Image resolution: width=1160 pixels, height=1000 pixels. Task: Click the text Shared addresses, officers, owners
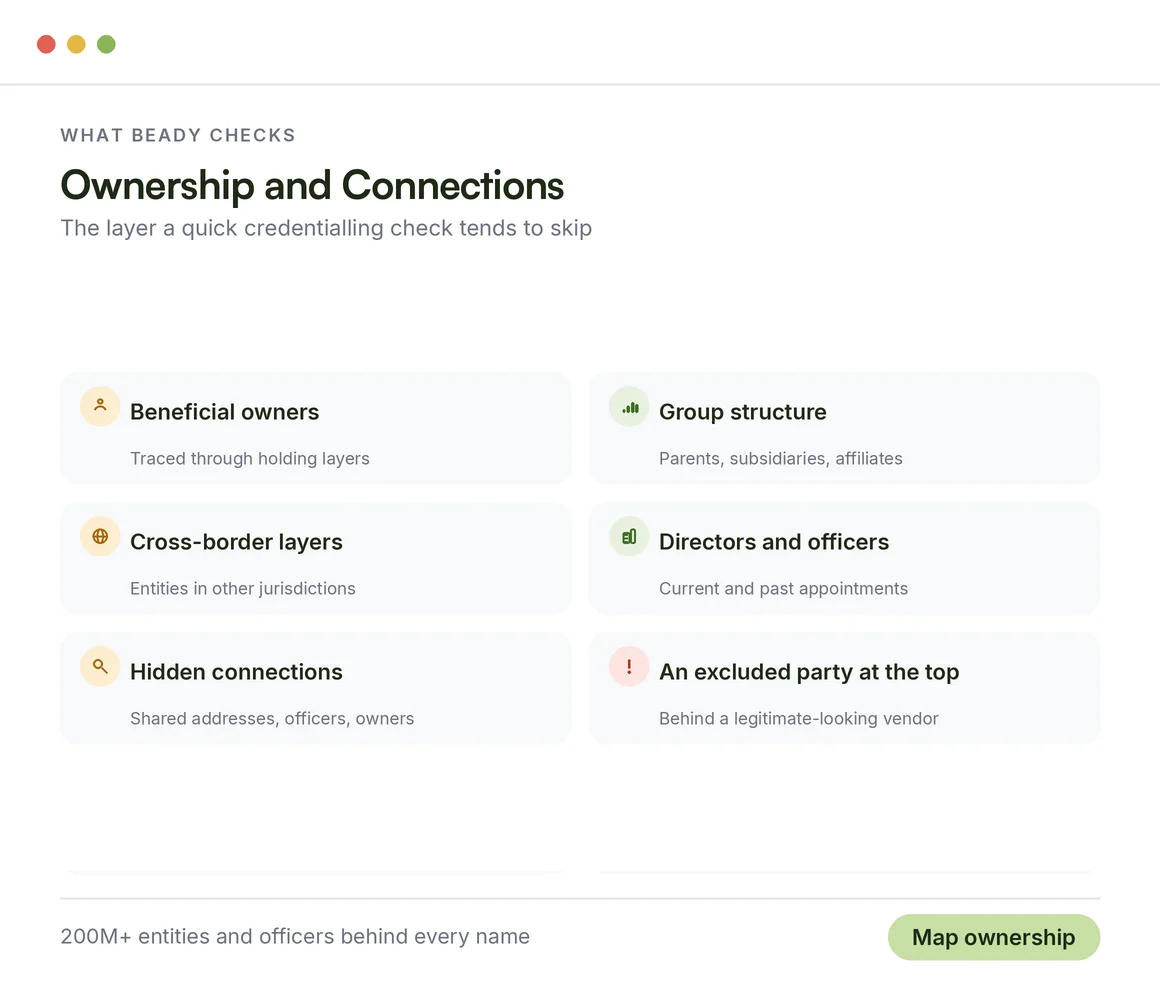click(x=272, y=719)
